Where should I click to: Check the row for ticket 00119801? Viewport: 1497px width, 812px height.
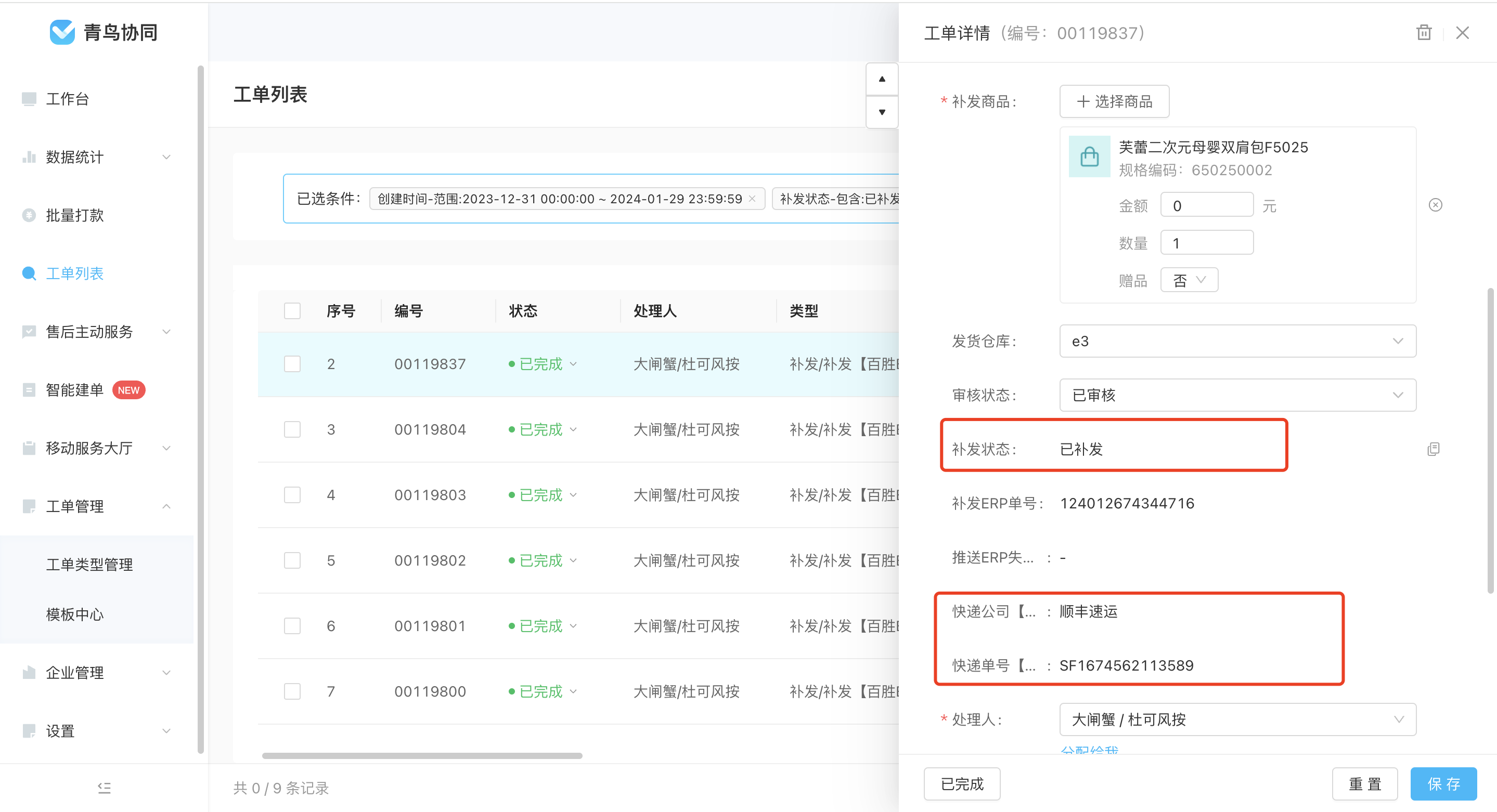pyautogui.click(x=292, y=625)
